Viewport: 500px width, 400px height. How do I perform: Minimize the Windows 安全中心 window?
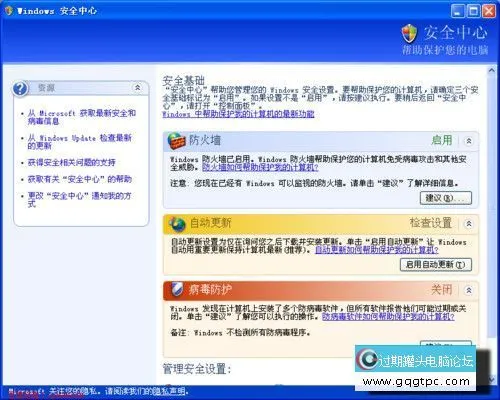(x=457, y=11)
